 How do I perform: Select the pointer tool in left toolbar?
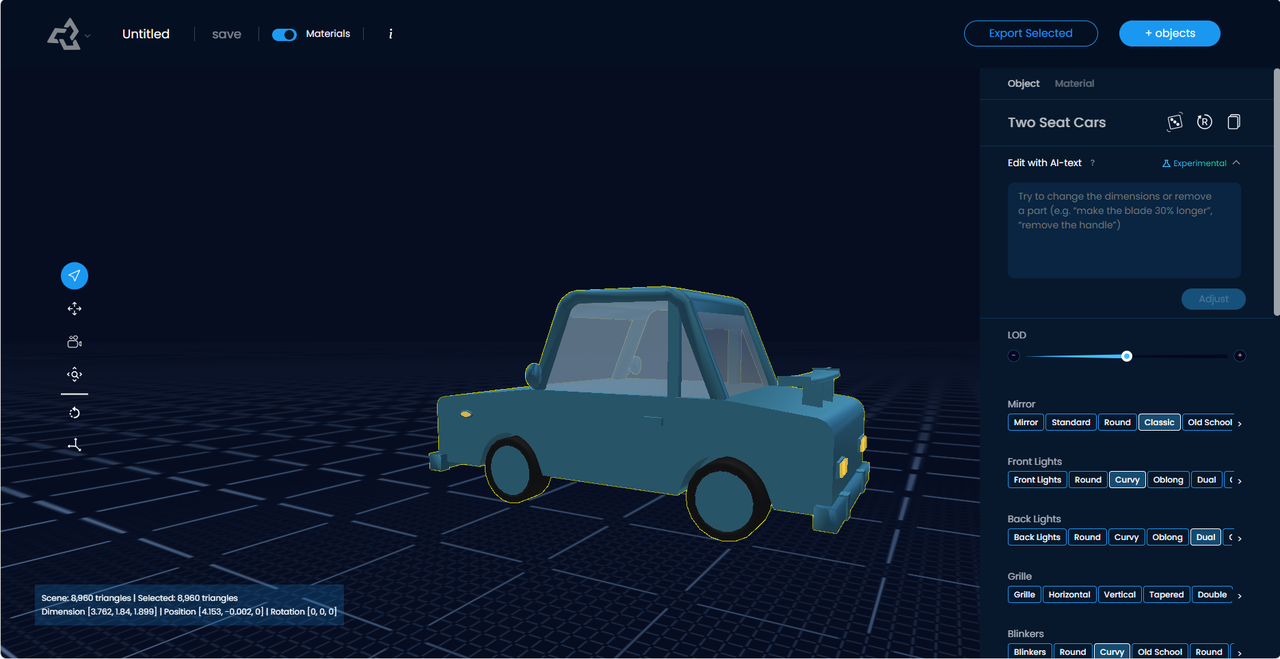point(74,276)
